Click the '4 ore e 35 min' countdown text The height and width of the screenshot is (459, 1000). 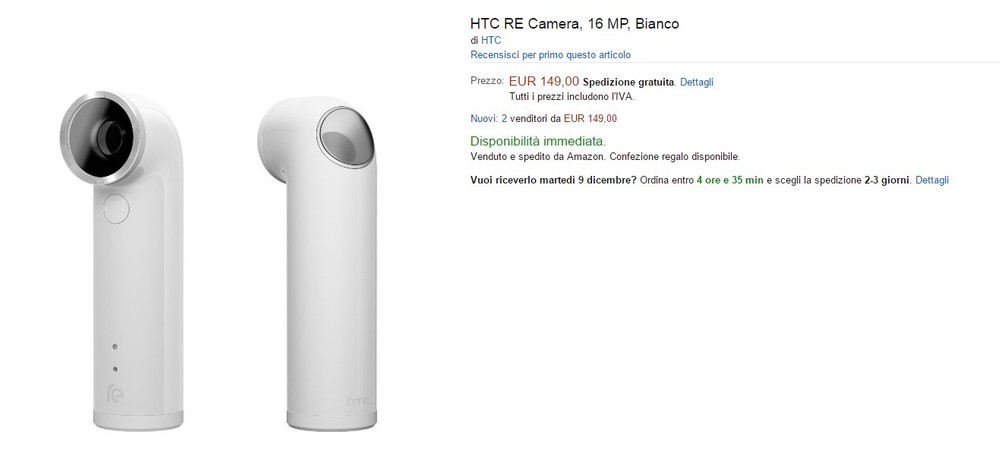click(x=730, y=180)
